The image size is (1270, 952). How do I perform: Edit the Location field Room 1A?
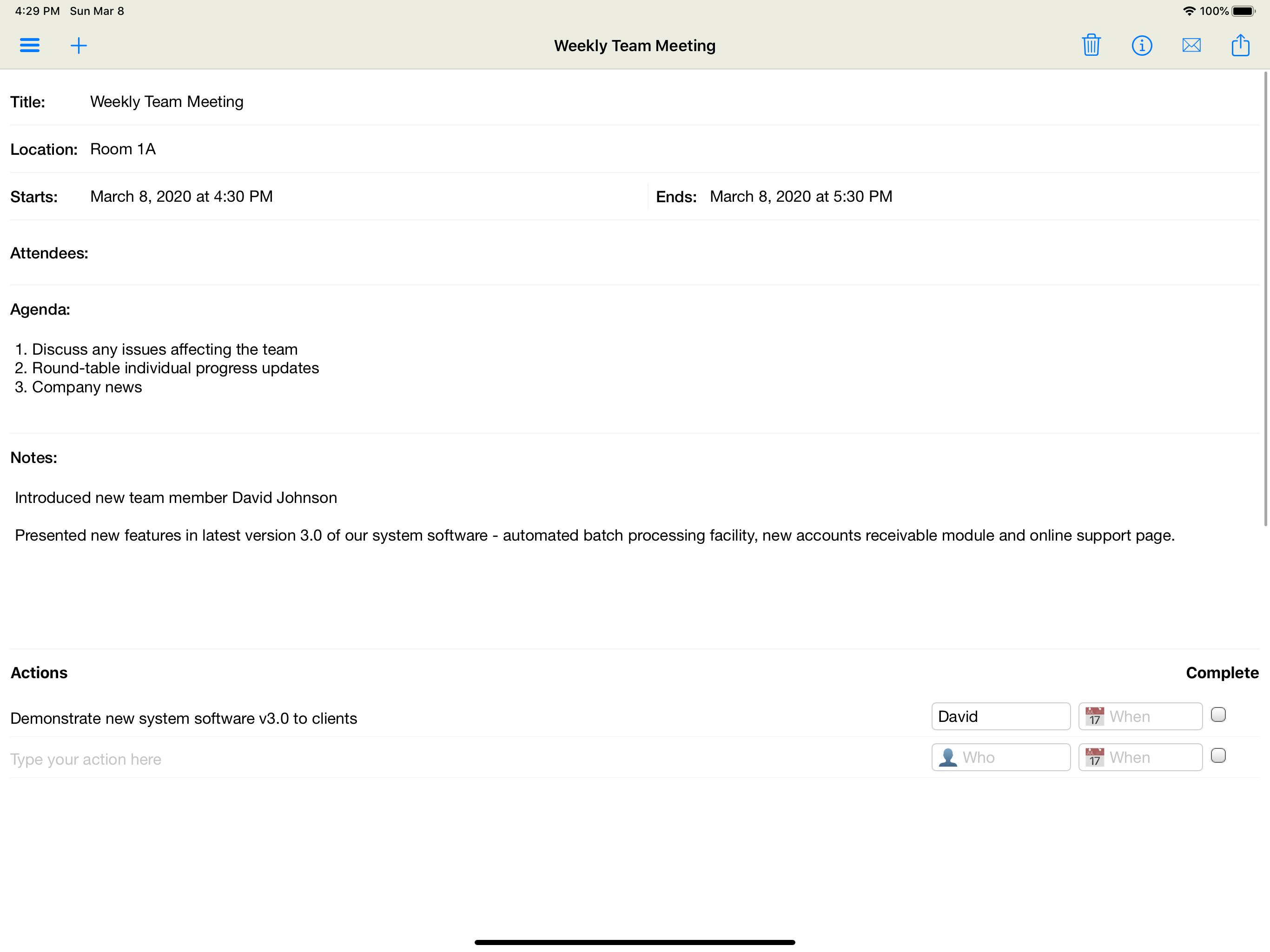coord(123,149)
